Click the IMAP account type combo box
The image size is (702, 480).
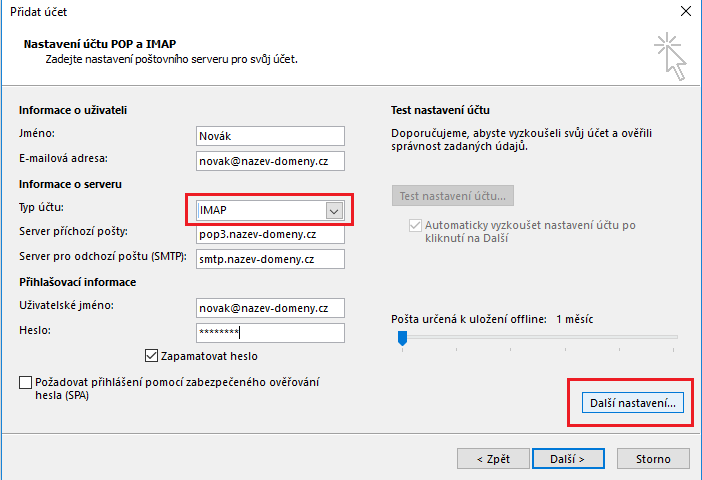pos(260,211)
